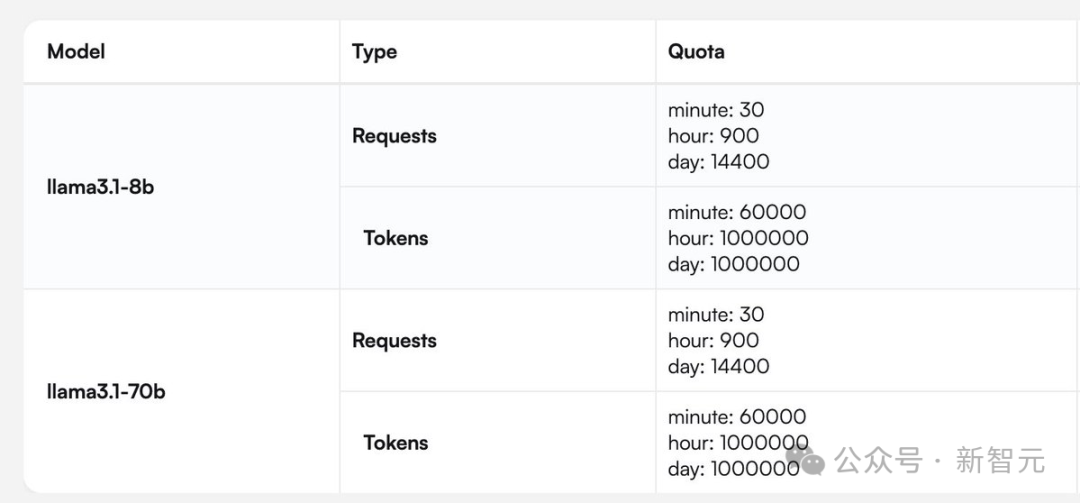This screenshot has width=1080, height=503.
Task: Click 'day: 14400' in llama3.1-70b Requests quota
Action: click(x=718, y=366)
